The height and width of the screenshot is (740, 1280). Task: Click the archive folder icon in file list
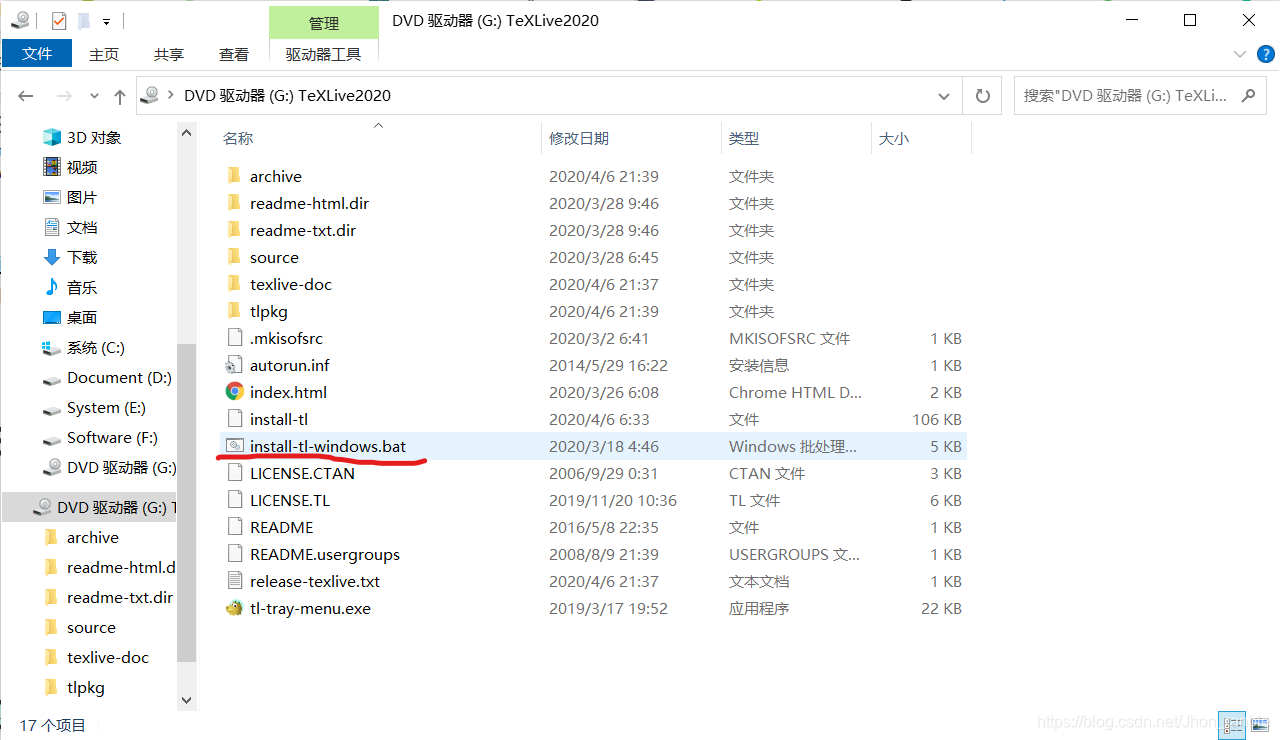click(234, 176)
